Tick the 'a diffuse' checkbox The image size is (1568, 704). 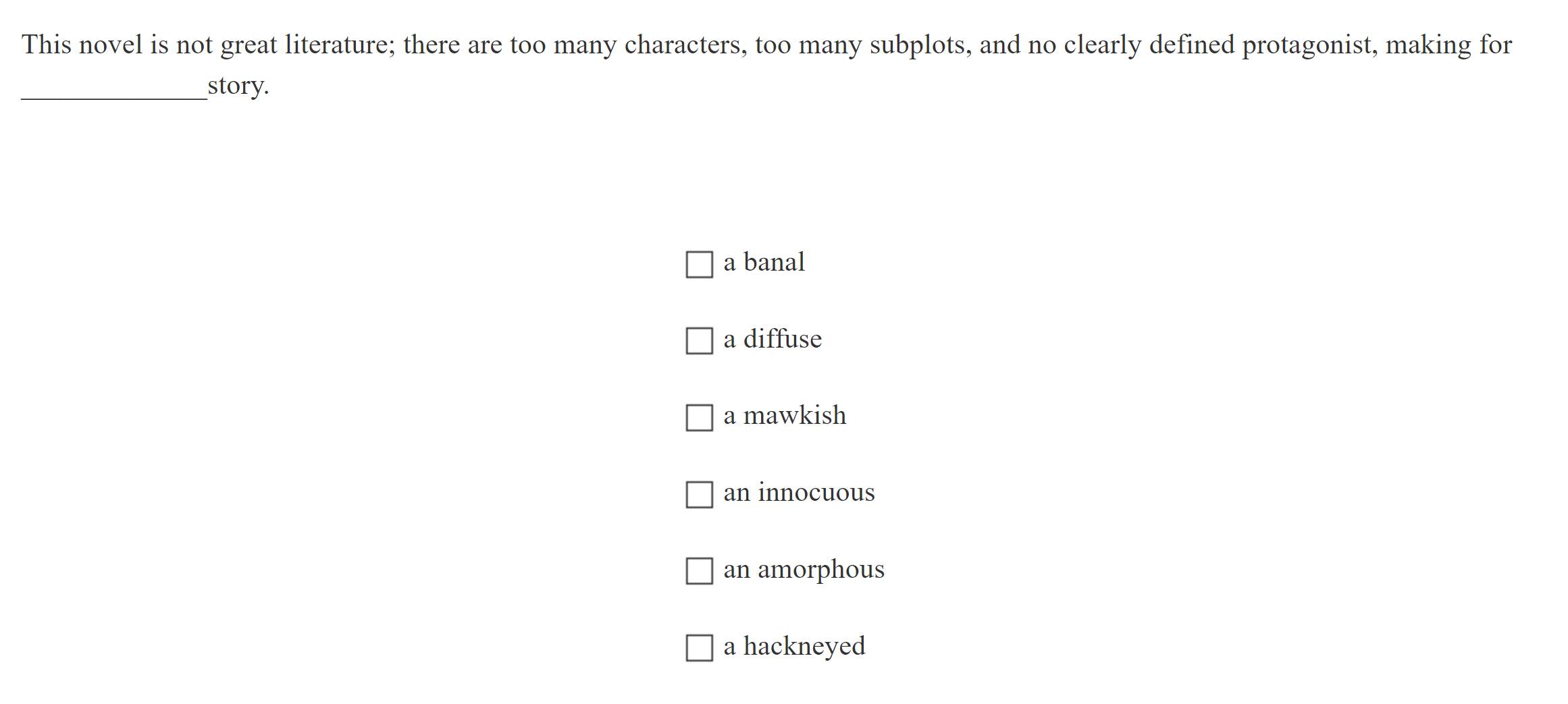tap(699, 341)
